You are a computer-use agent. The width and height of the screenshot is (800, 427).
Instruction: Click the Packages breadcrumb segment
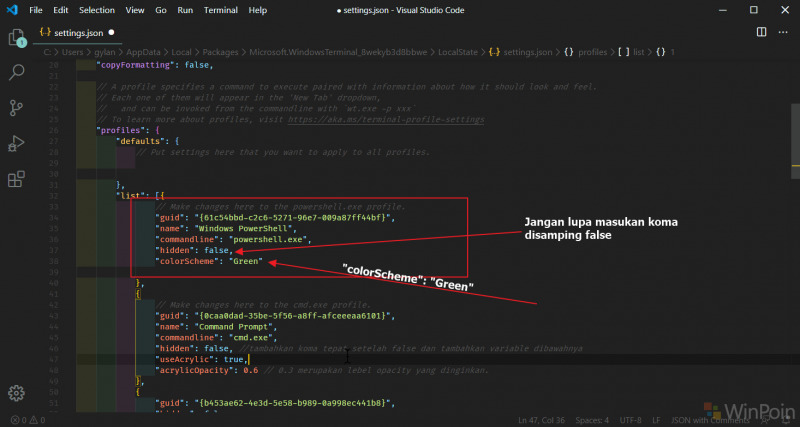pos(220,52)
